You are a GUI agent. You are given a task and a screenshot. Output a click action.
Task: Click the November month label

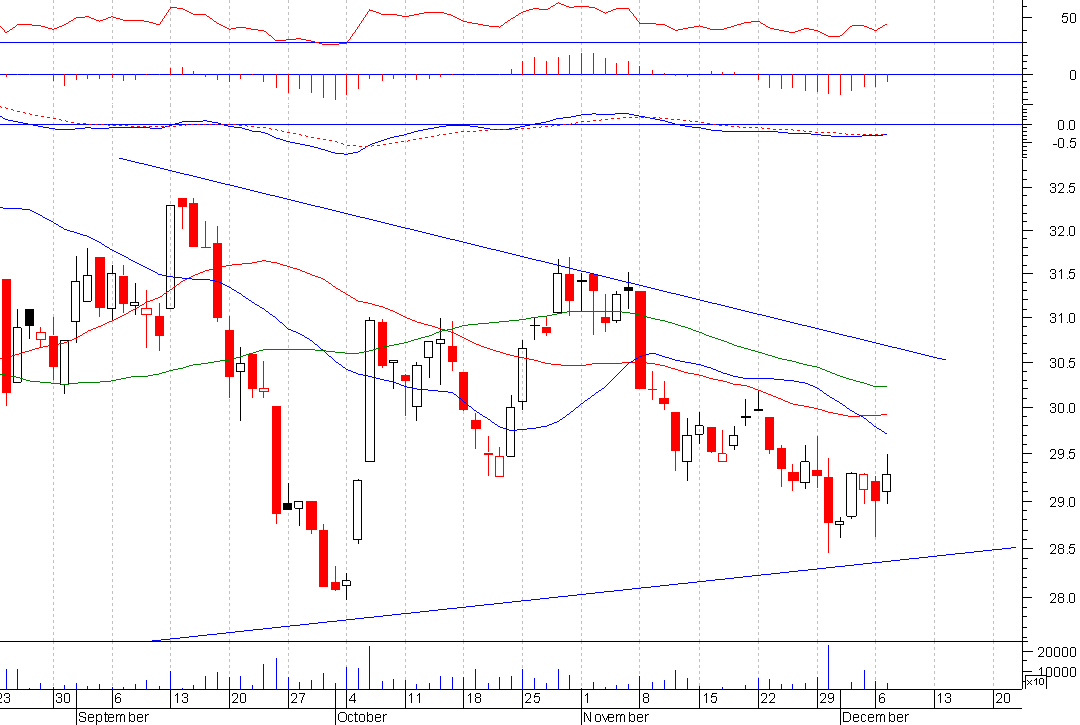point(616,717)
